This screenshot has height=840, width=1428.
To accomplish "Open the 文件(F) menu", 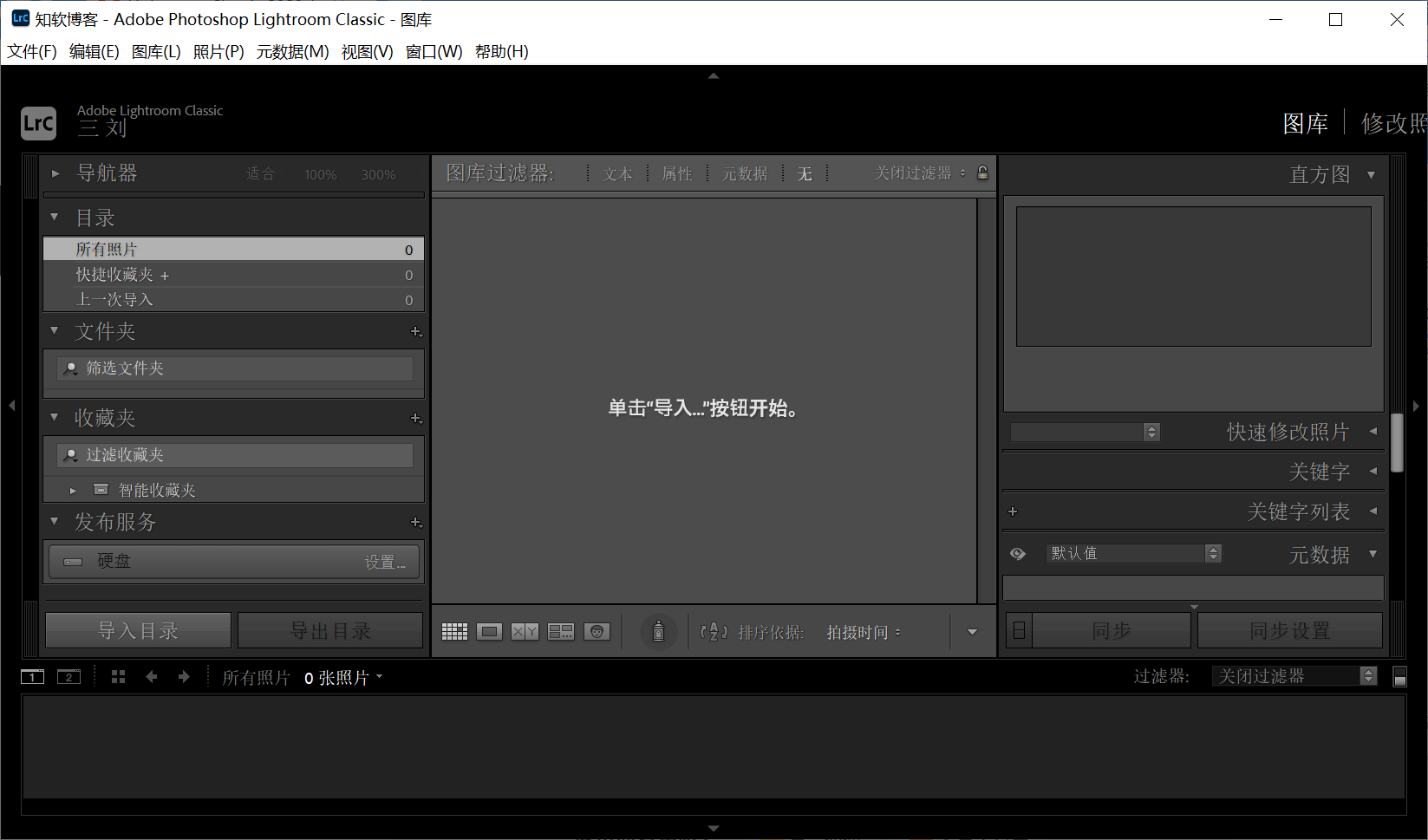I will click(32, 52).
